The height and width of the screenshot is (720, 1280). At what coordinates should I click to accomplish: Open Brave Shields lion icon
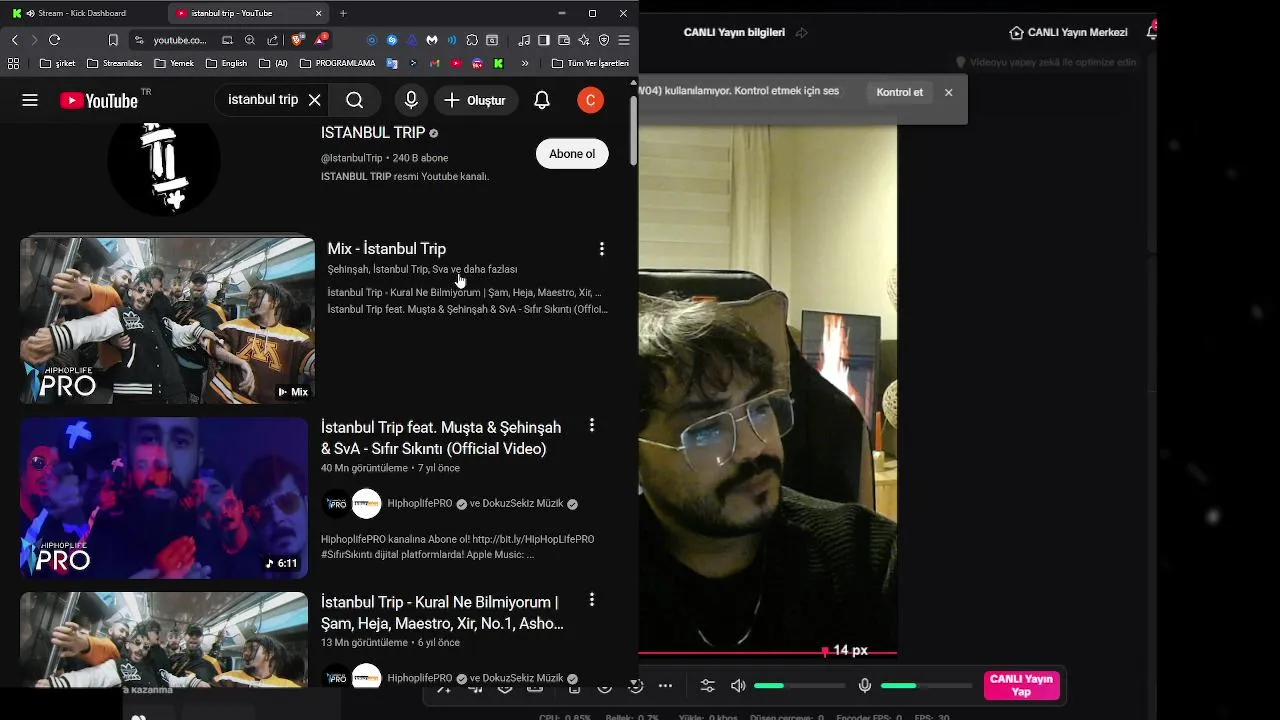[298, 40]
